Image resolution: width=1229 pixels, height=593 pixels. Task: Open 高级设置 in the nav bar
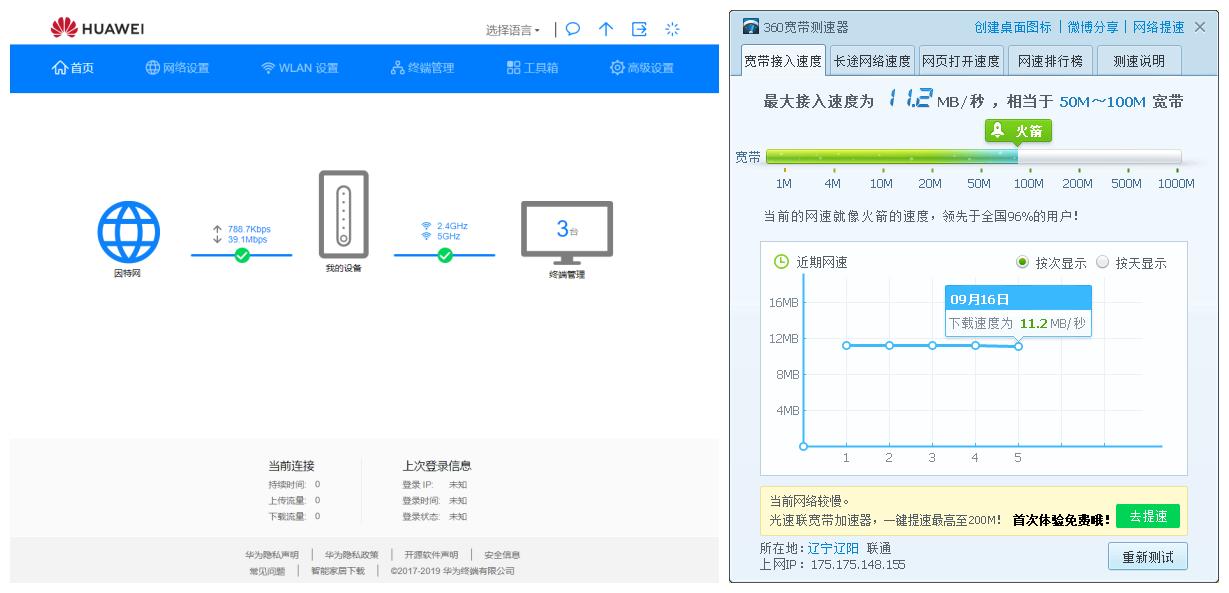click(642, 68)
